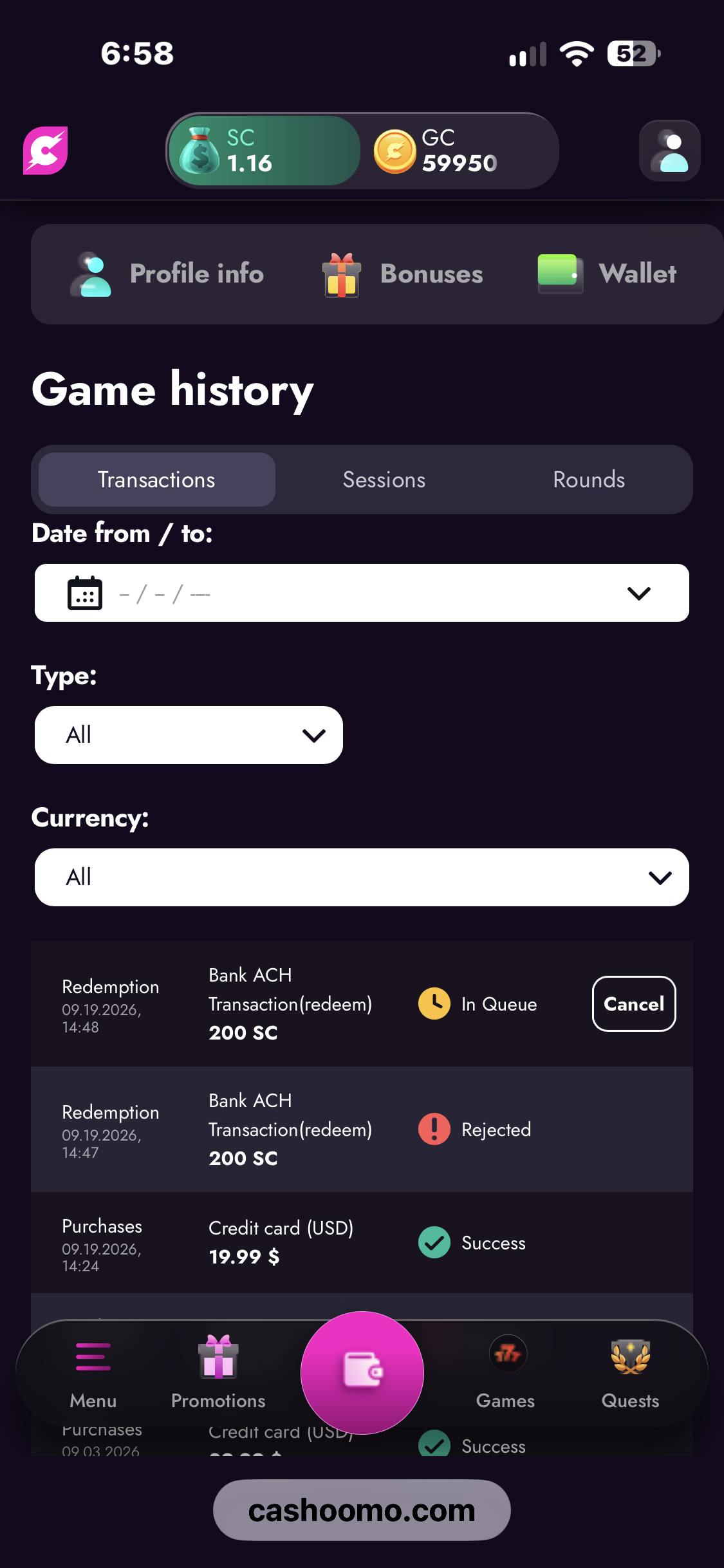Switch to the Sessions tab

[384, 480]
